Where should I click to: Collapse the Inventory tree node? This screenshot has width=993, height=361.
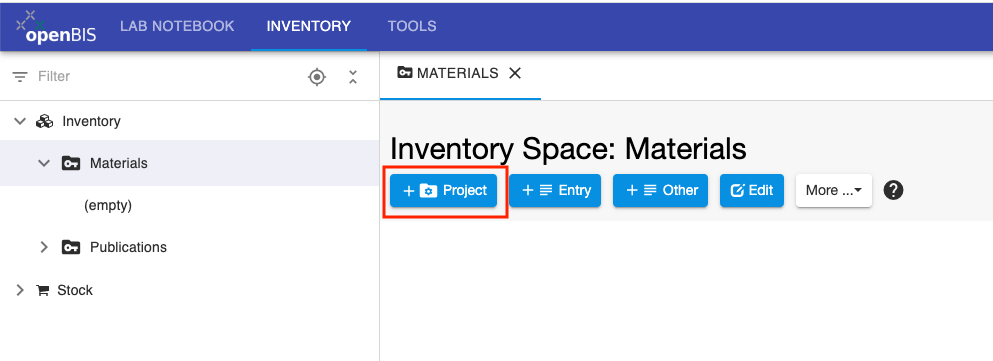(x=20, y=121)
